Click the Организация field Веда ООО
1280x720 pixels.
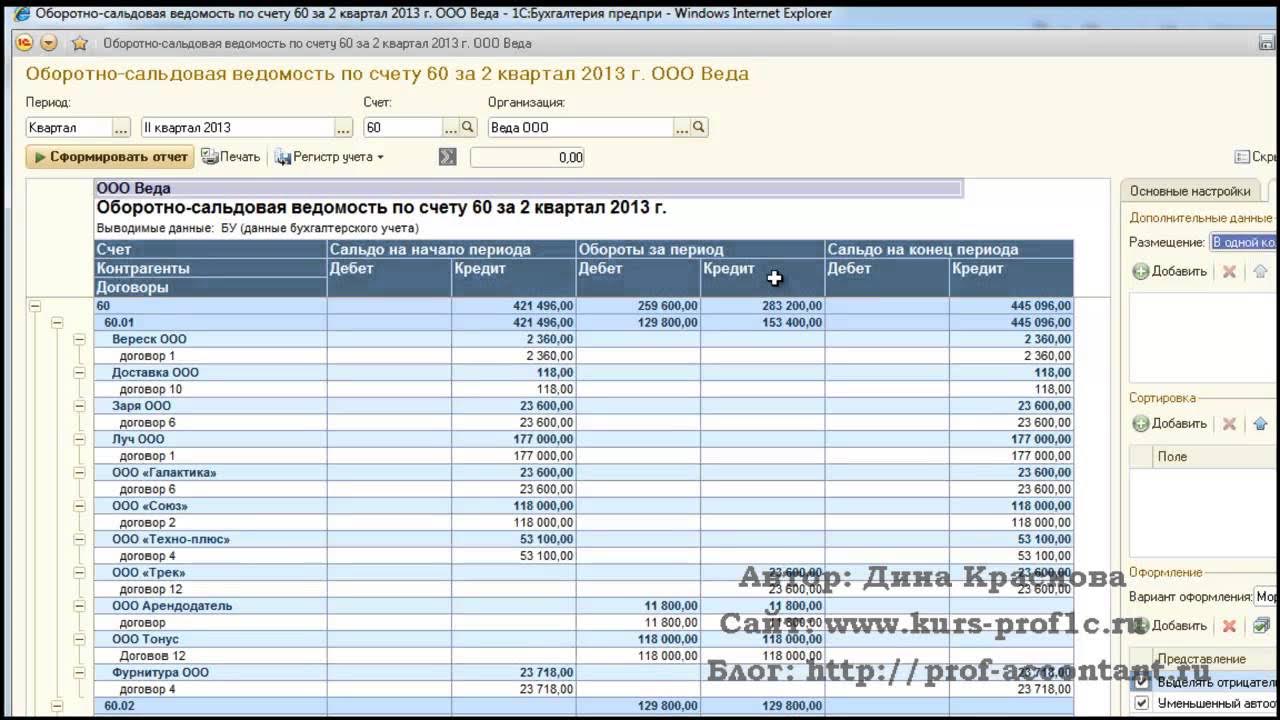[581, 128]
